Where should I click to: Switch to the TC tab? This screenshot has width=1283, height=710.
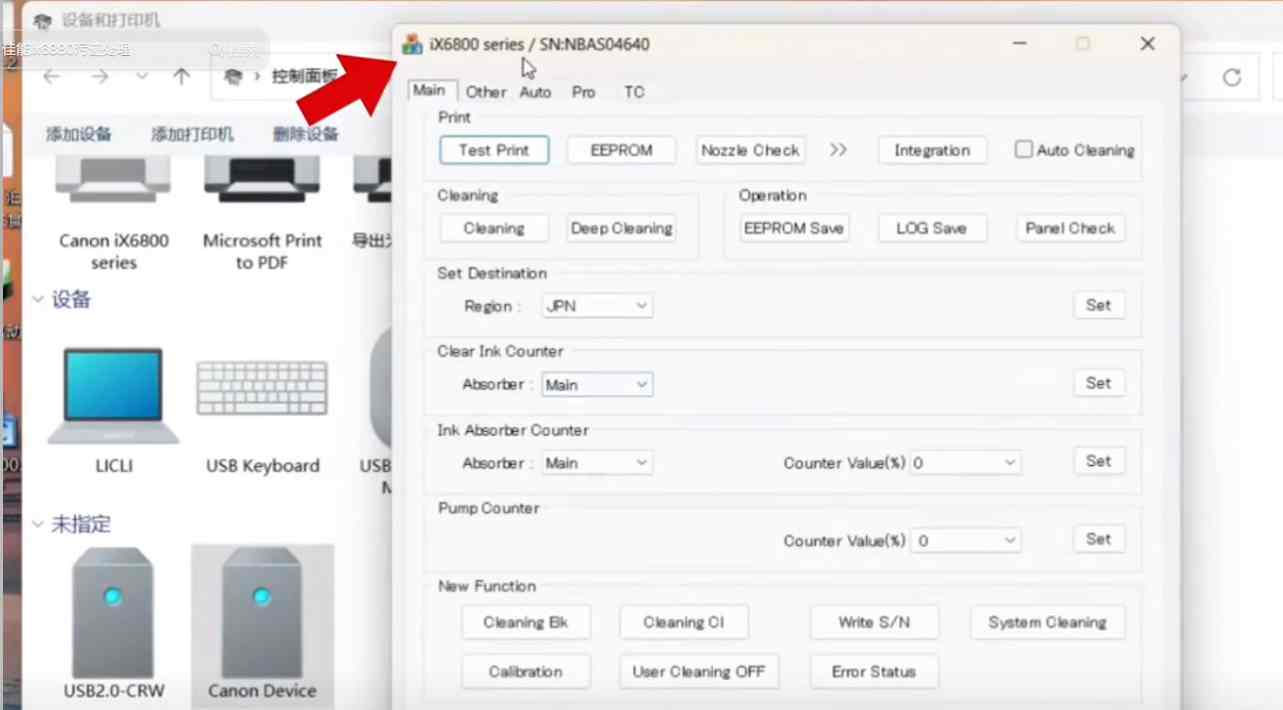634,92
